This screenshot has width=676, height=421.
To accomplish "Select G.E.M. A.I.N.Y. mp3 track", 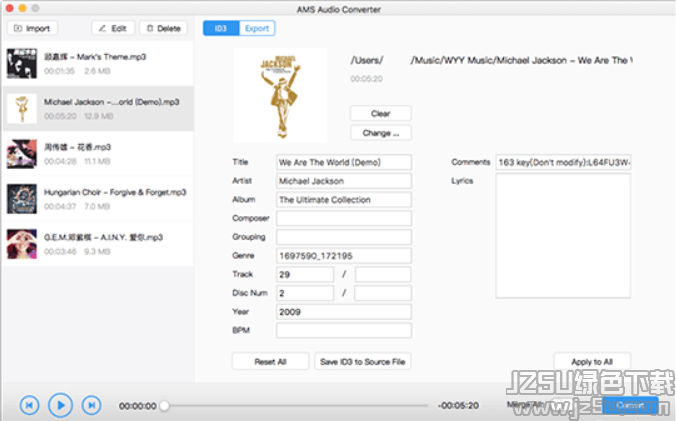I will click(98, 244).
